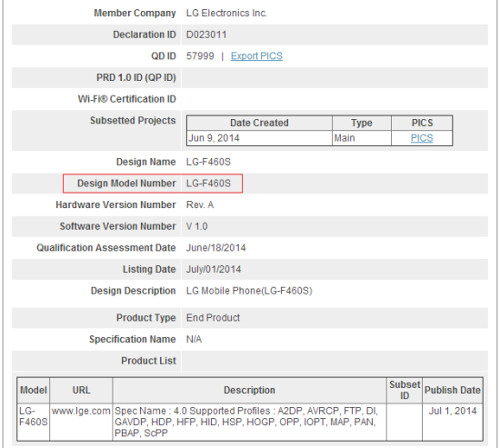Click the Type column header
500x448 pixels.
pos(361,123)
